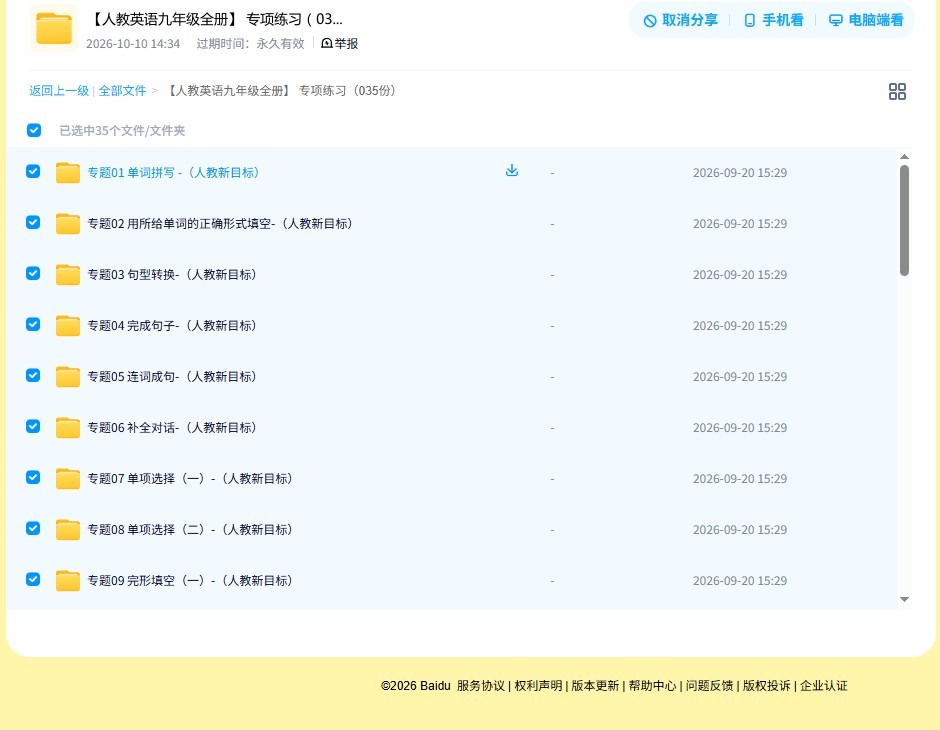Open 版权投诉 footer link
The width and height of the screenshot is (940, 730).
coord(766,686)
